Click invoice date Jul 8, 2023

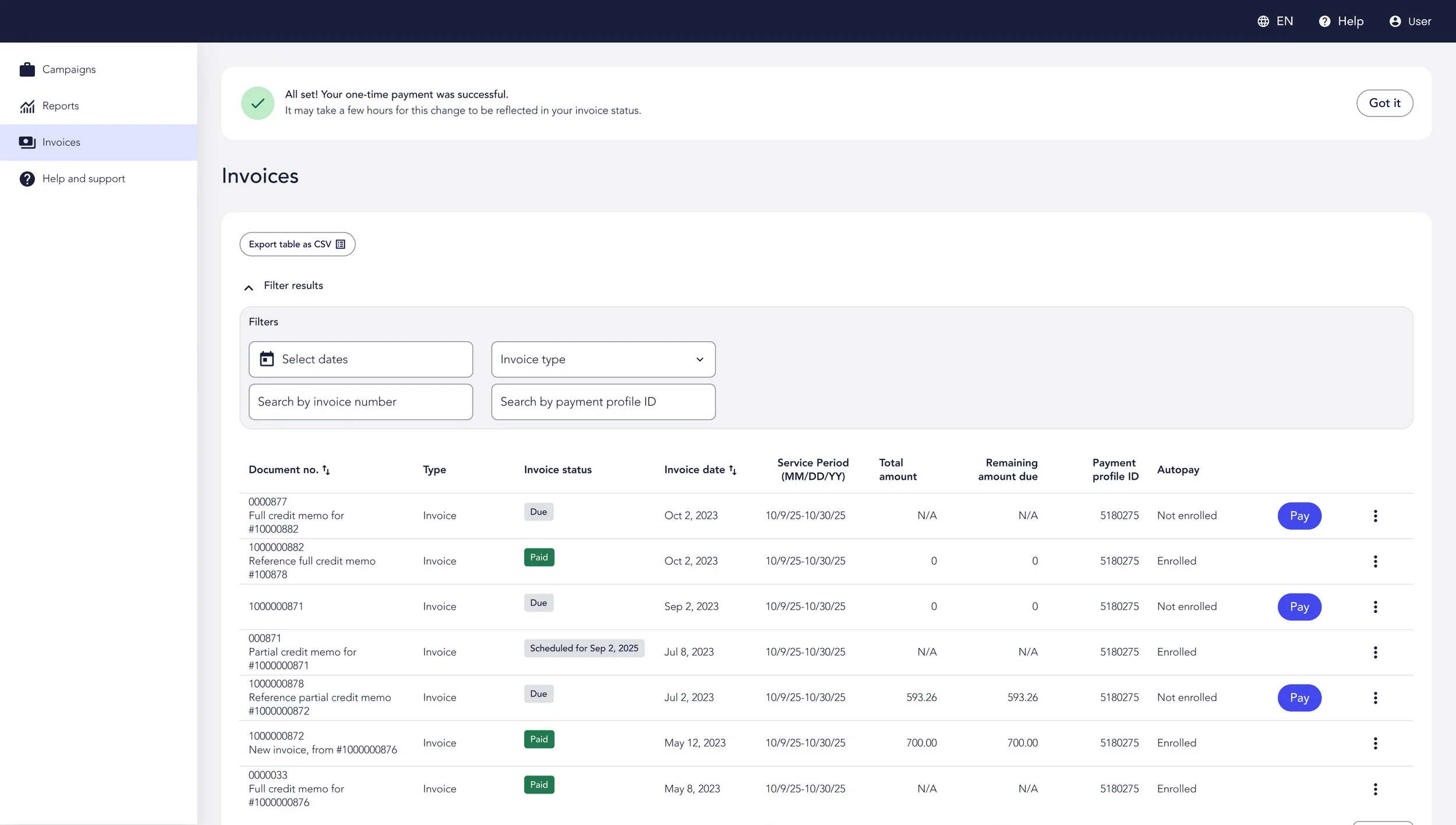click(688, 652)
